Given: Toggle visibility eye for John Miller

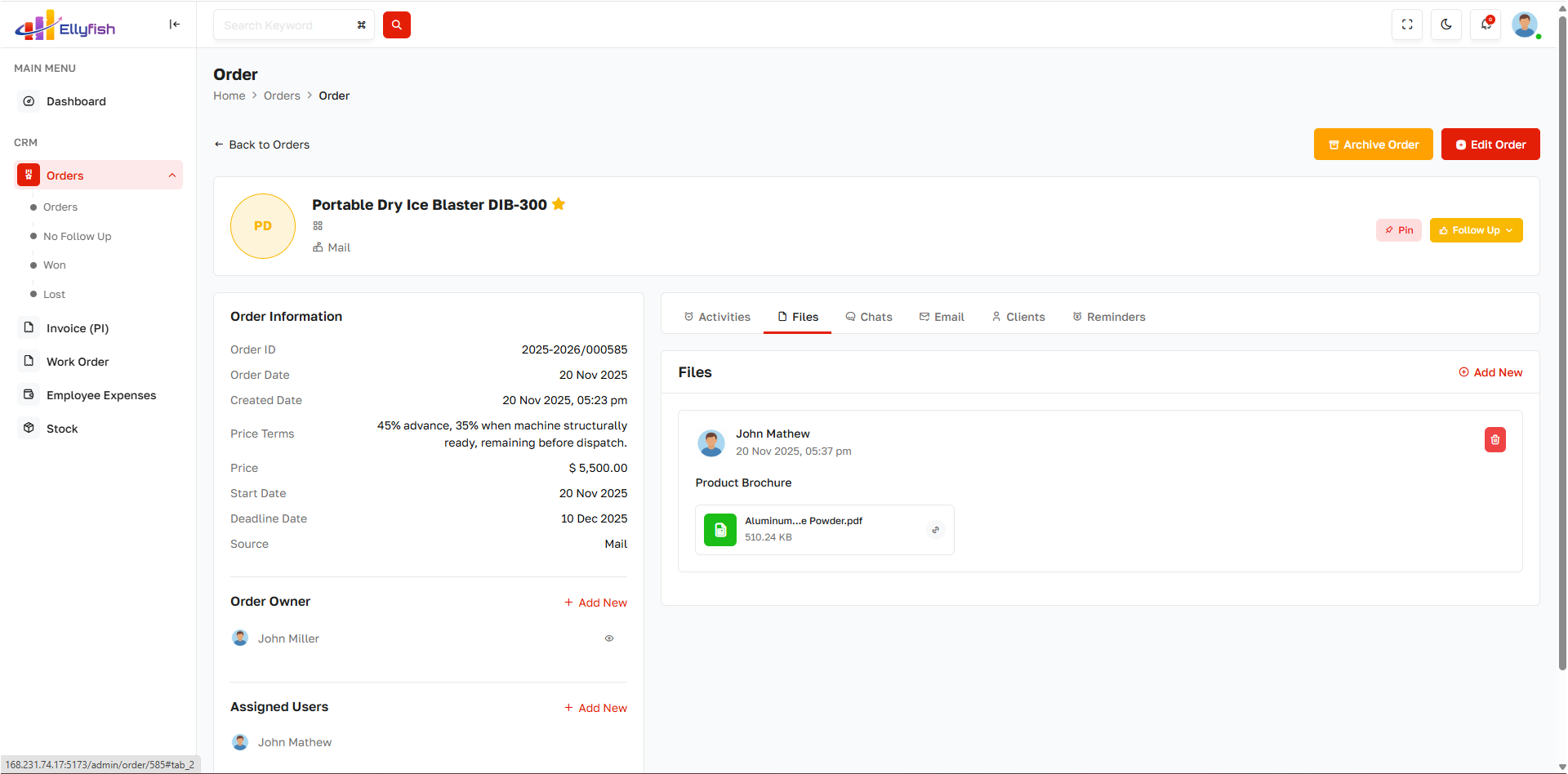Looking at the screenshot, I should click(608, 638).
